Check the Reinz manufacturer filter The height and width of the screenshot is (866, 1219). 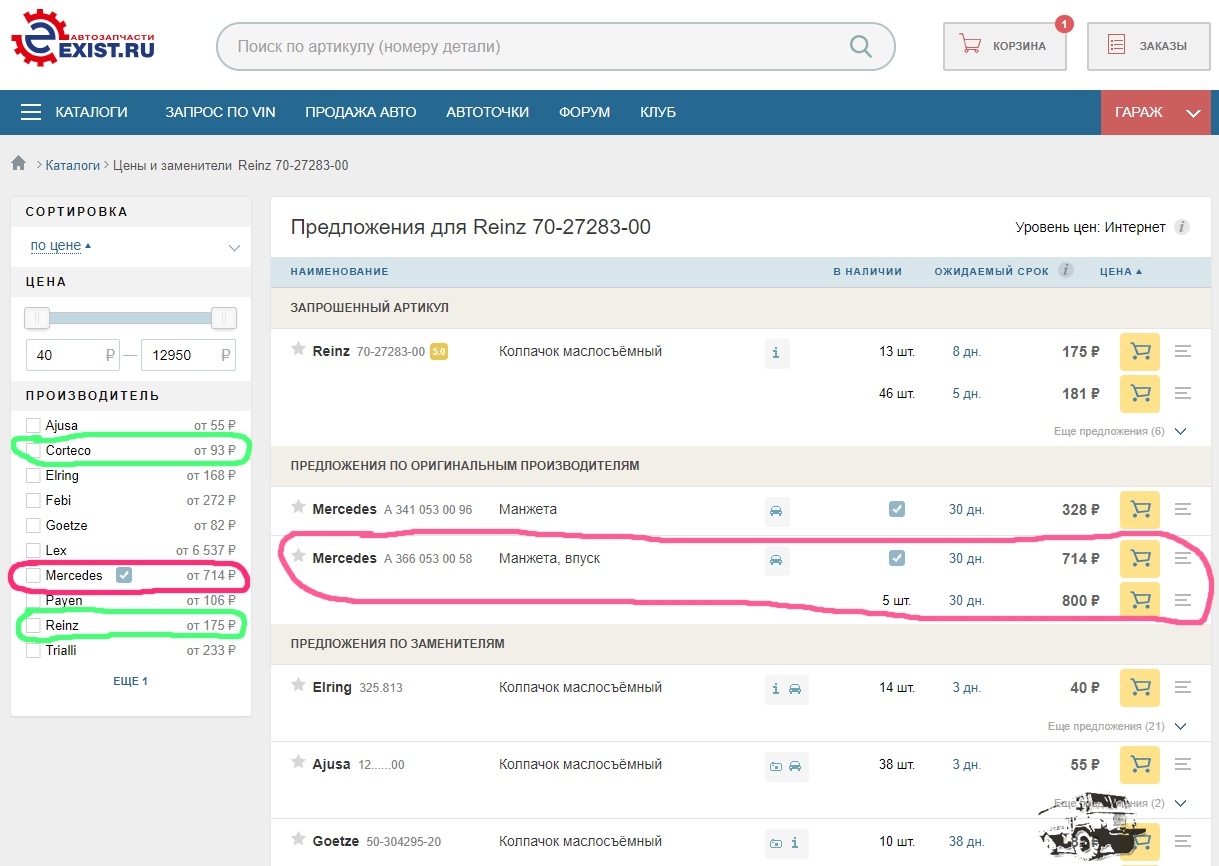pyautogui.click(x=34, y=626)
